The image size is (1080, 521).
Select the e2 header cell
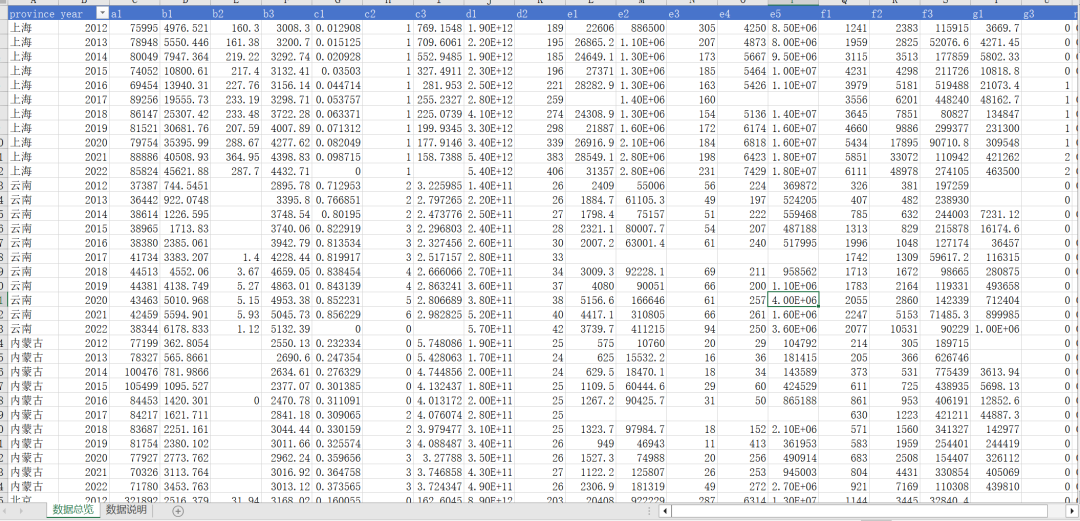[641, 14]
